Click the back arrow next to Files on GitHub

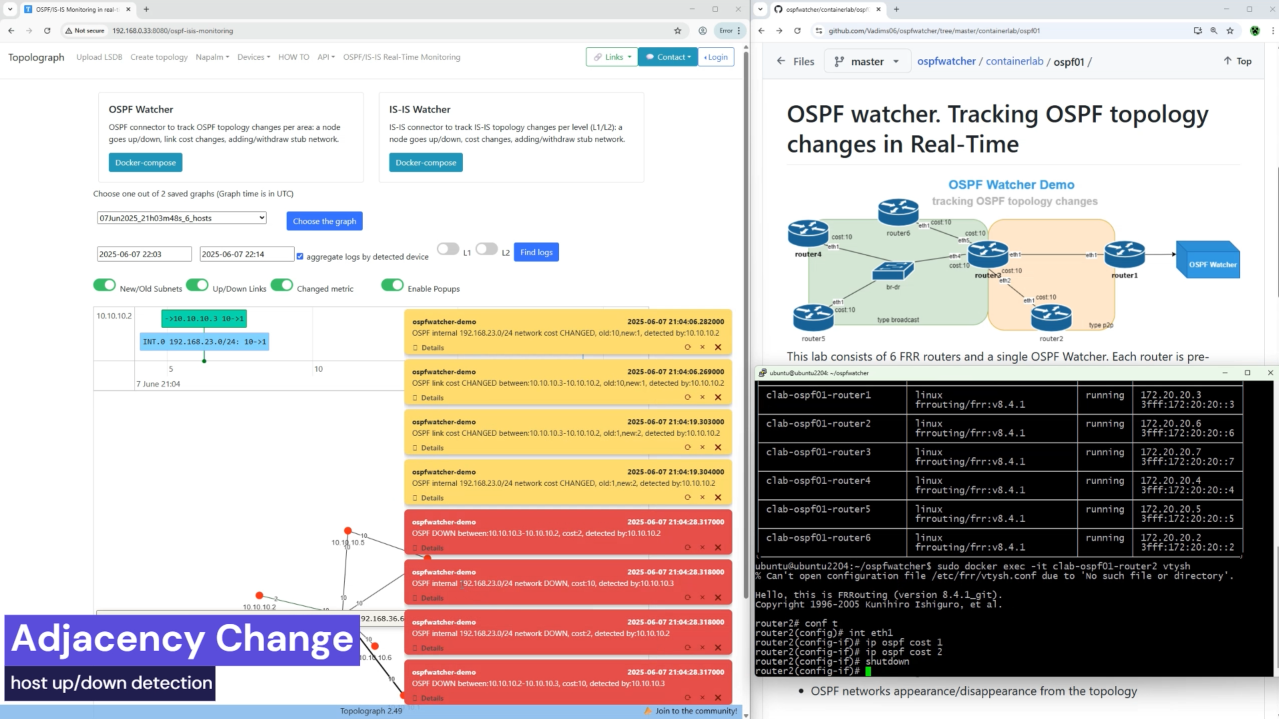782,61
